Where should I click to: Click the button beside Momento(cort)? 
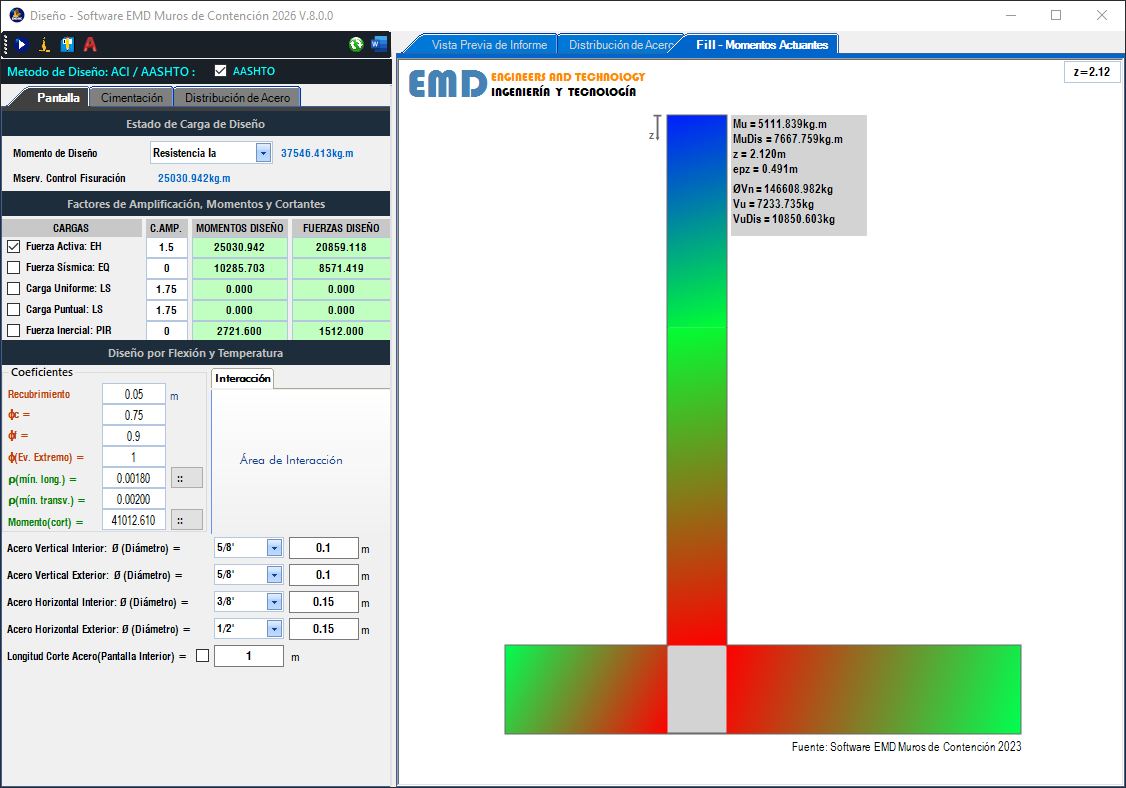pos(187,520)
